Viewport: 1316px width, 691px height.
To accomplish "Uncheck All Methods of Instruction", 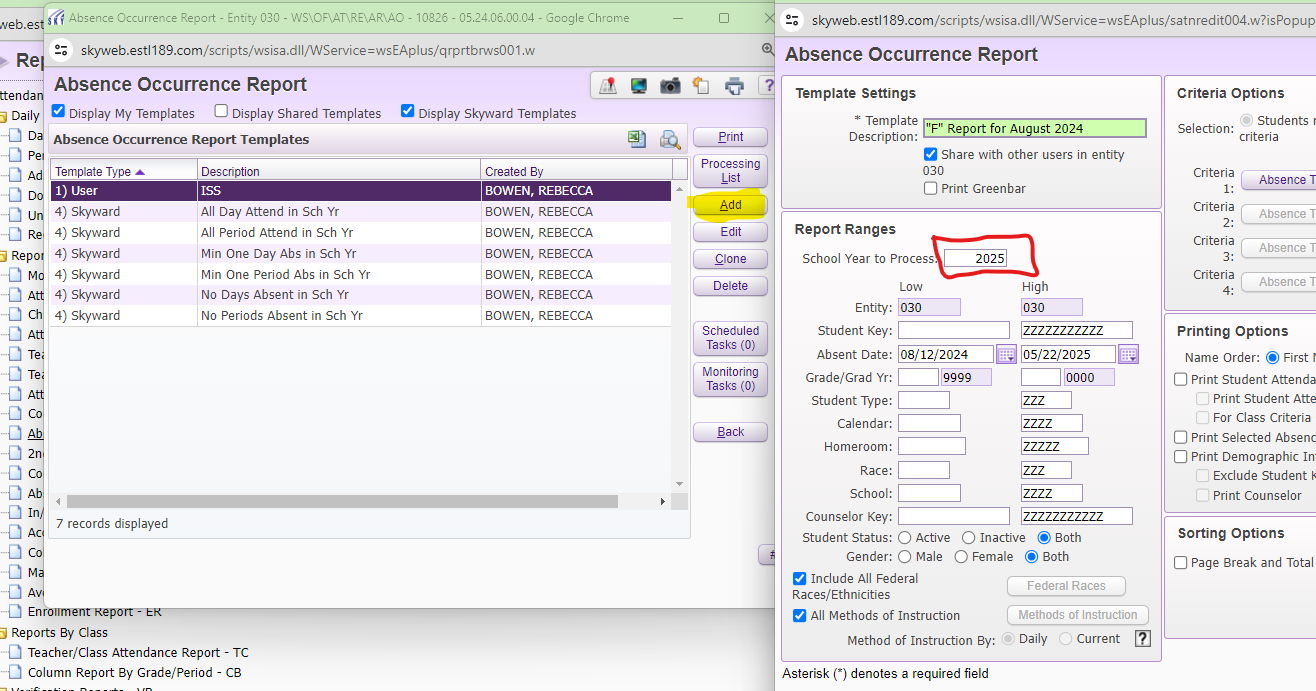I will 800,616.
